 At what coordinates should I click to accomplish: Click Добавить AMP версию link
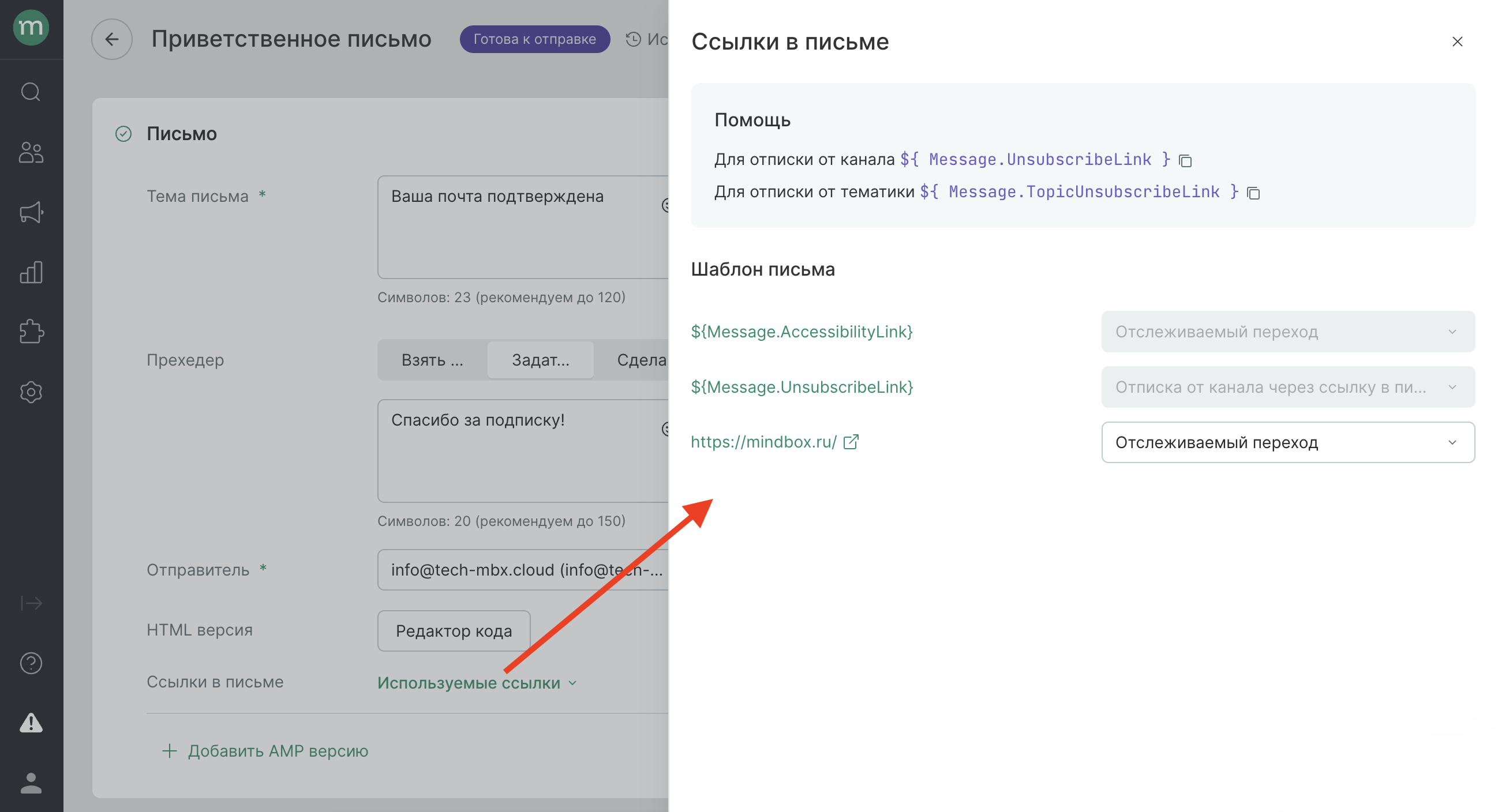tap(278, 750)
